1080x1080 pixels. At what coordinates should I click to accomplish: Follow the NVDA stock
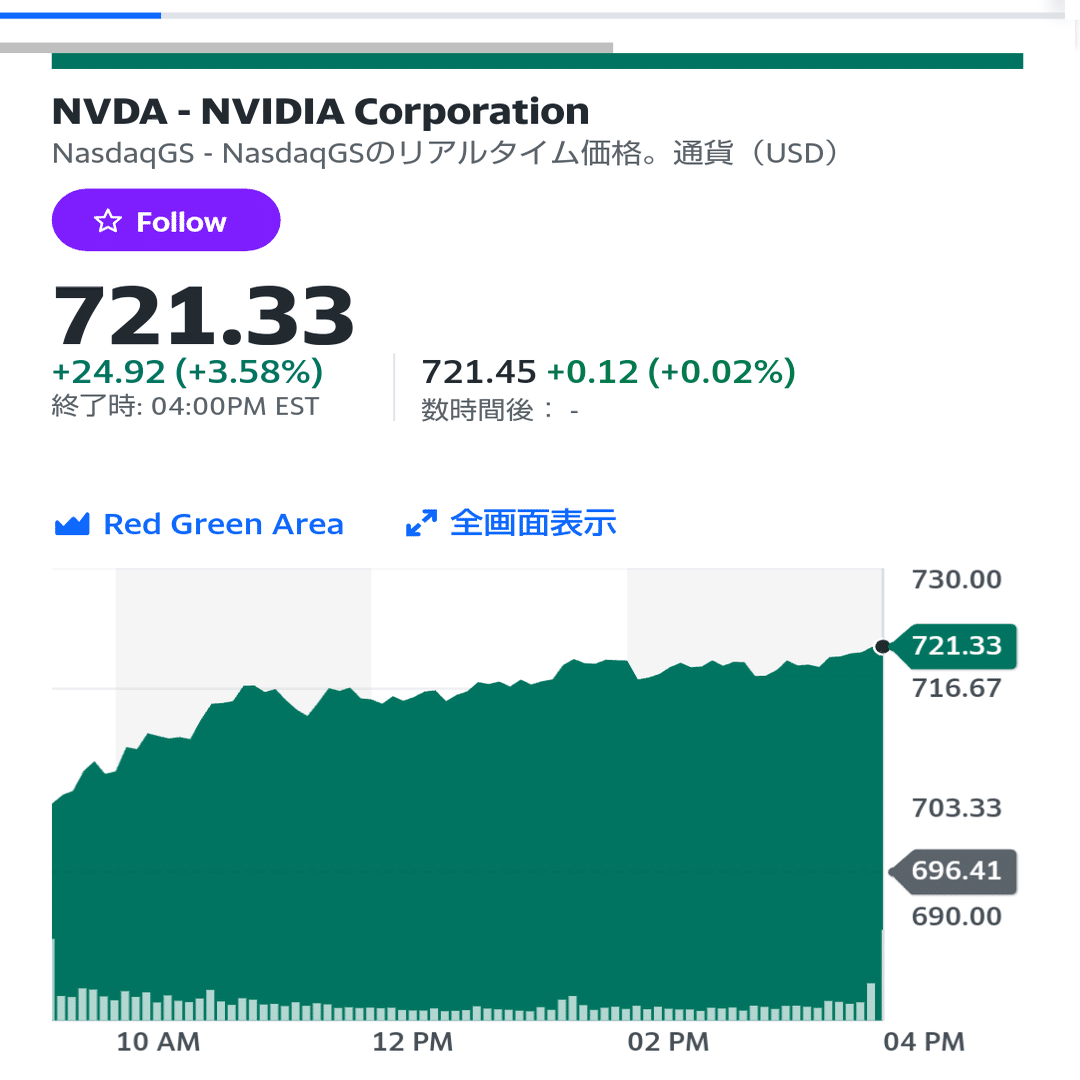(166, 220)
